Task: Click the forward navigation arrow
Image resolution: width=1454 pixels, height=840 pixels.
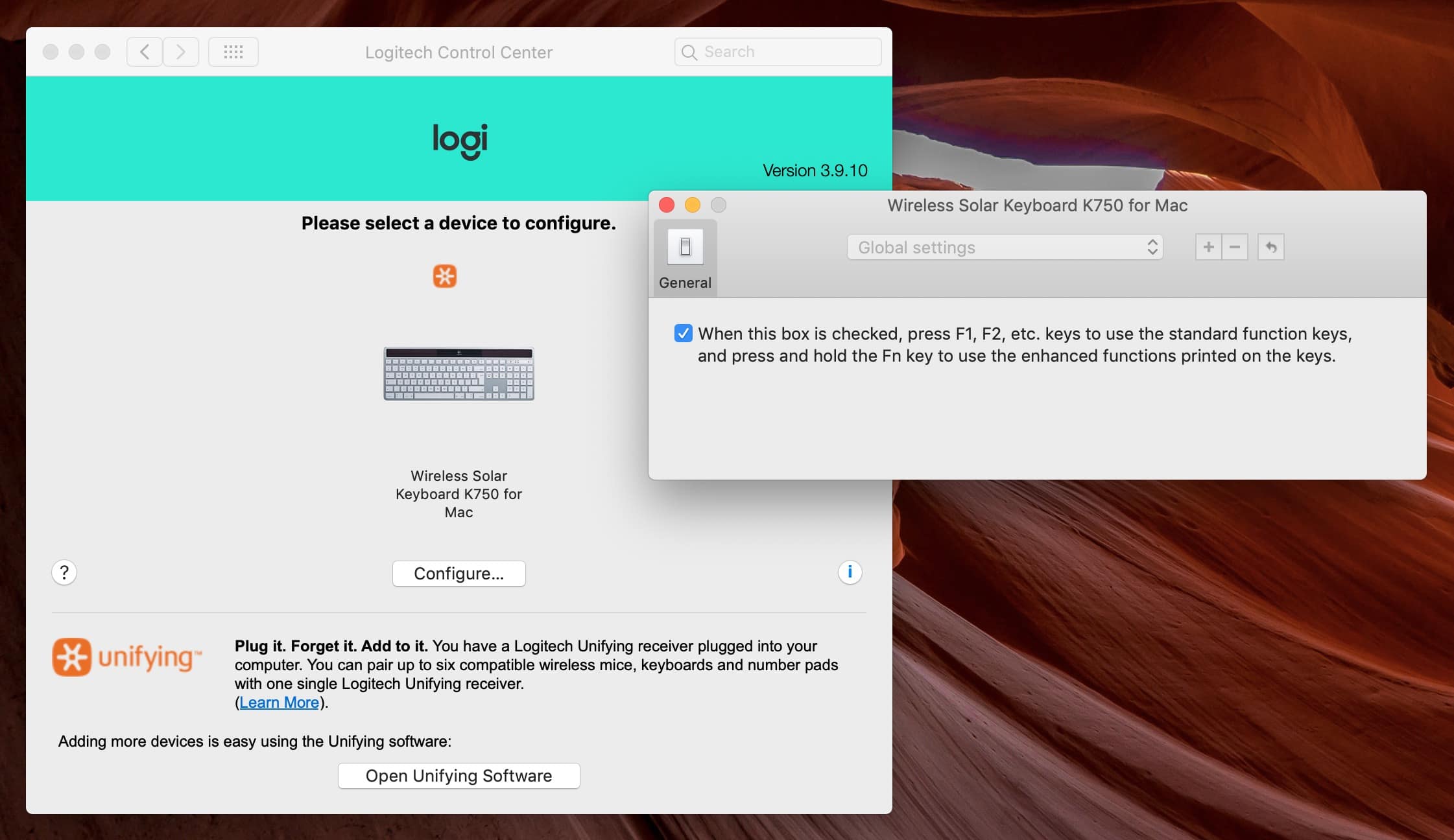Action: (180, 52)
